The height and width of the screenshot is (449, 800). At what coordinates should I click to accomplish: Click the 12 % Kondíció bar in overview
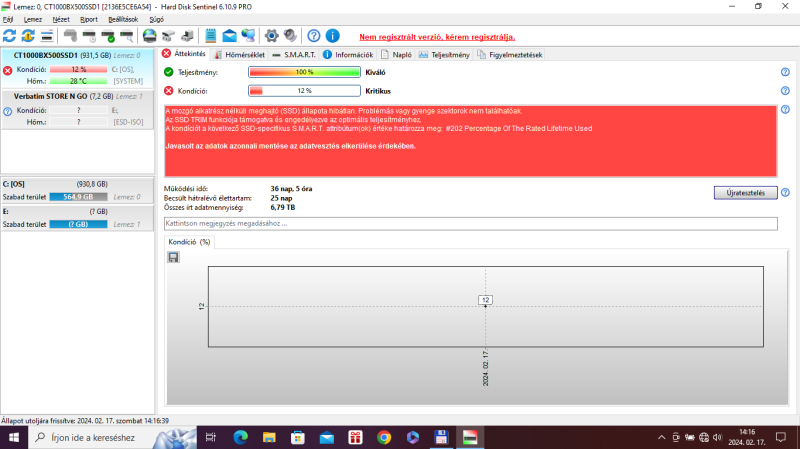coord(304,91)
